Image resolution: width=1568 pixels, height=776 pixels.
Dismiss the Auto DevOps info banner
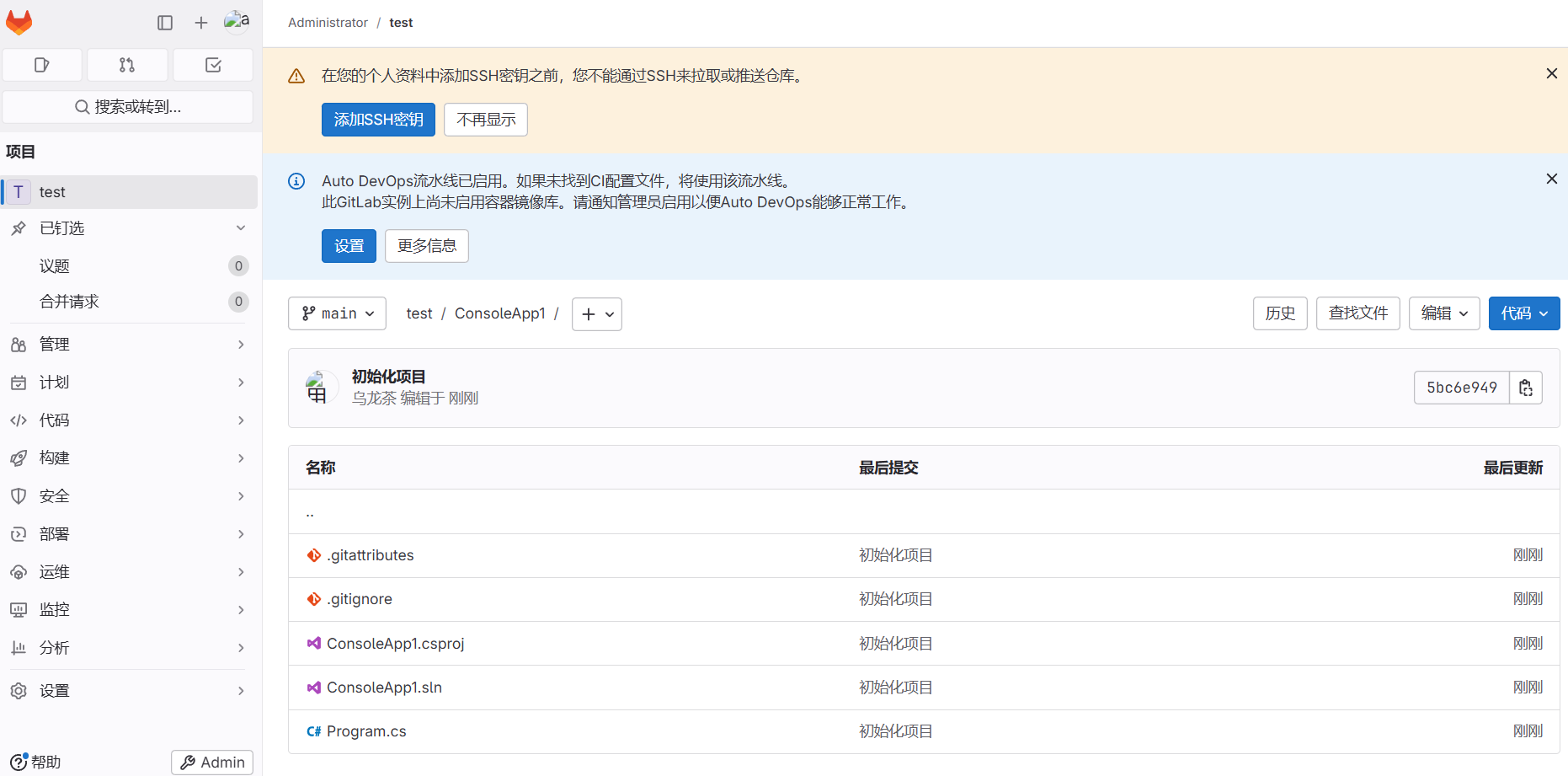1551,179
